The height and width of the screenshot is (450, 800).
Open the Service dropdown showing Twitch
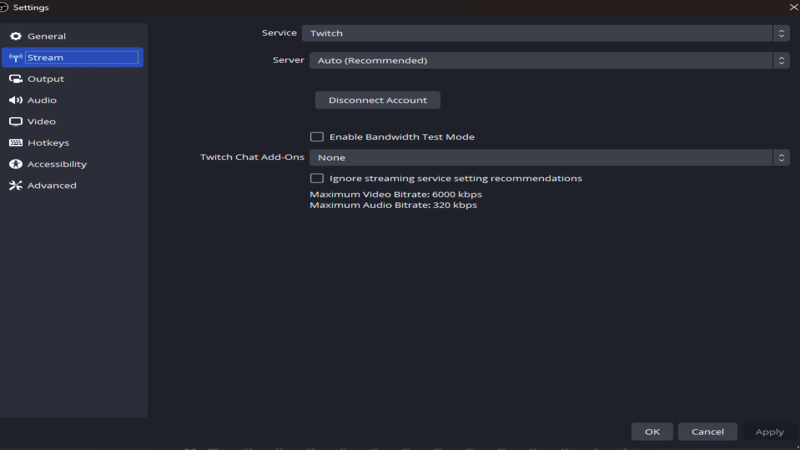tap(545, 33)
